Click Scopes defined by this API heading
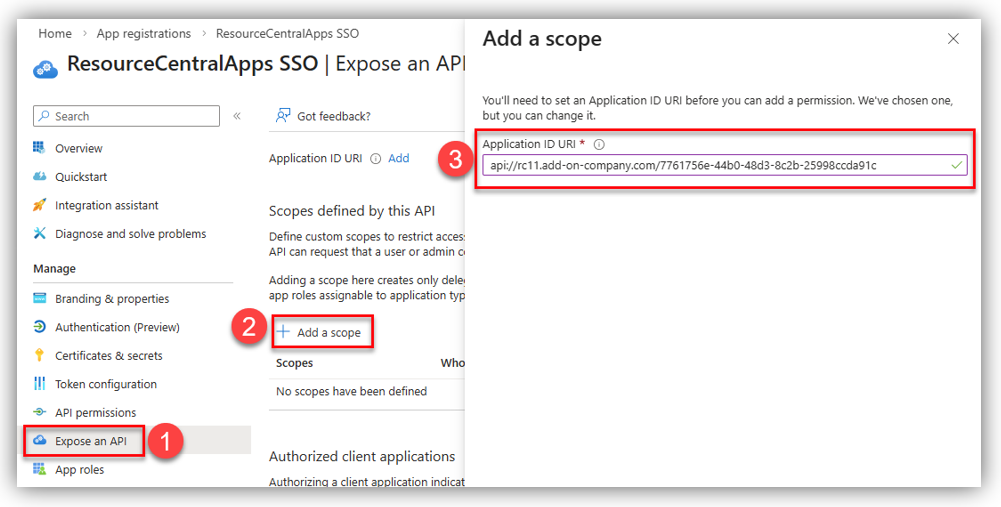Screen dimensions: 1001x507 352,211
